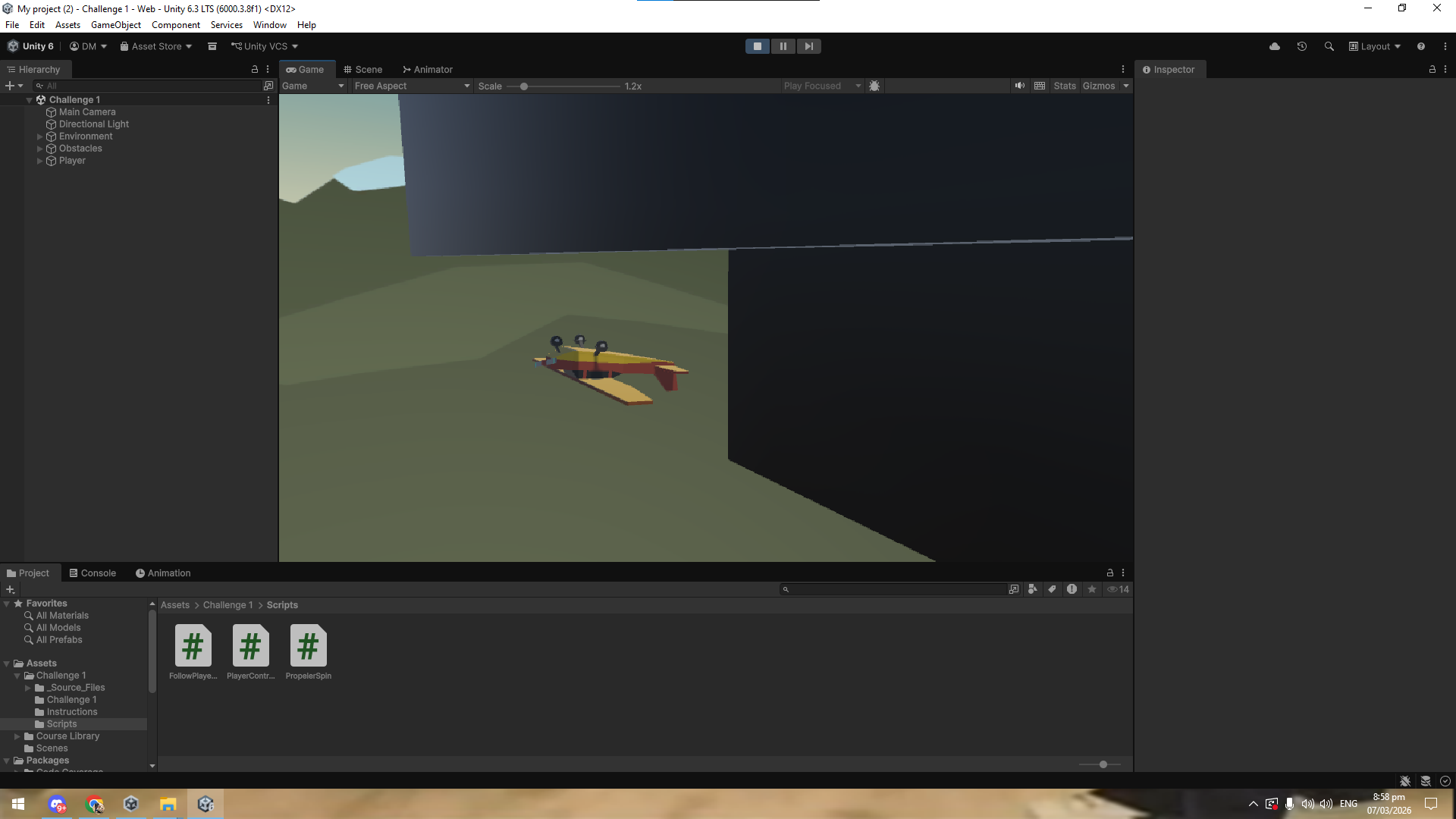Expand the Environment object
Screen dimensions: 1456x819
40,136
